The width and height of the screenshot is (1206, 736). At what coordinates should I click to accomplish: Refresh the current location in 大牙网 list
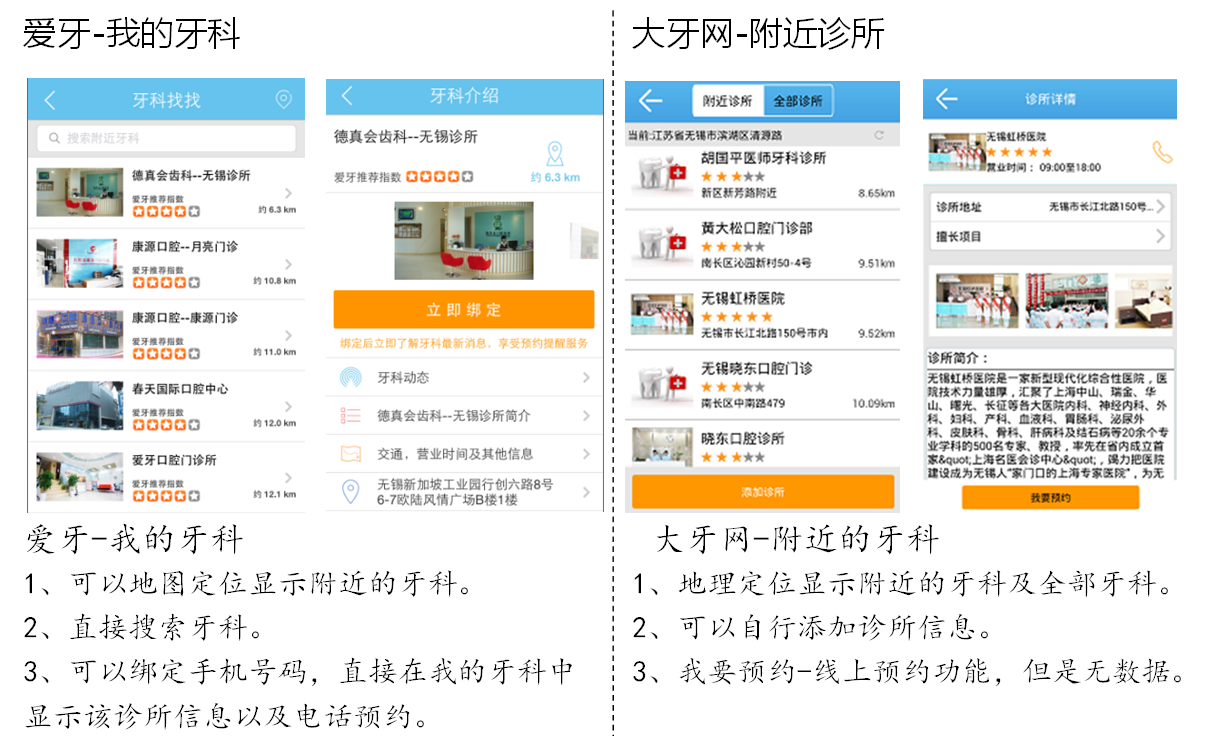879,135
